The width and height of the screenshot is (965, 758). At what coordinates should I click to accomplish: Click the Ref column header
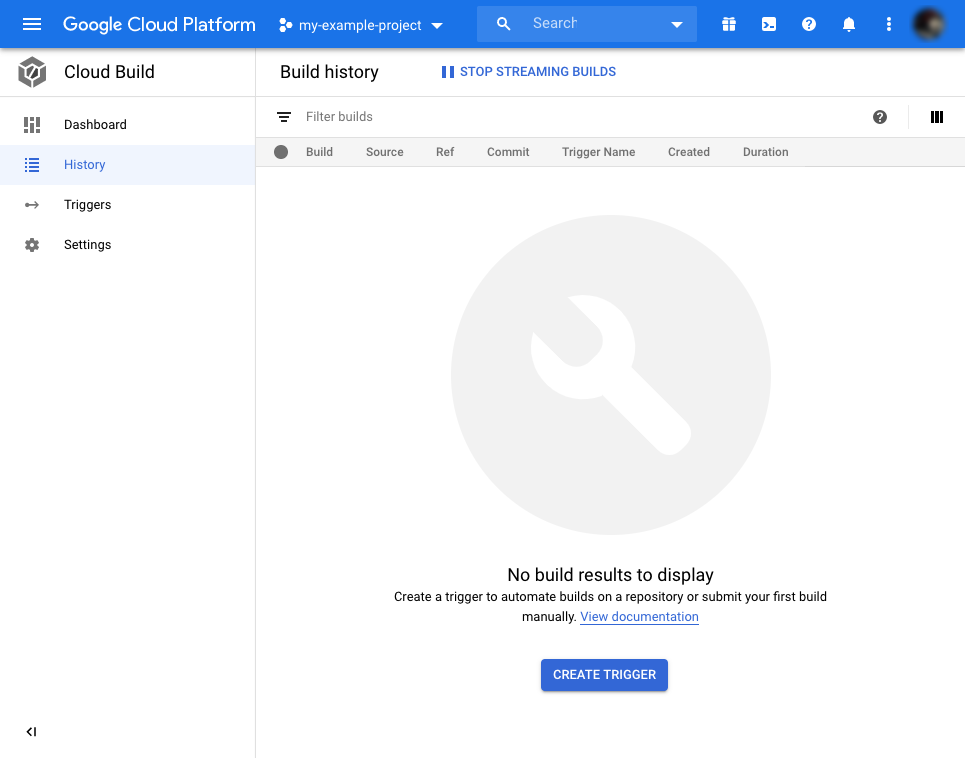(445, 152)
